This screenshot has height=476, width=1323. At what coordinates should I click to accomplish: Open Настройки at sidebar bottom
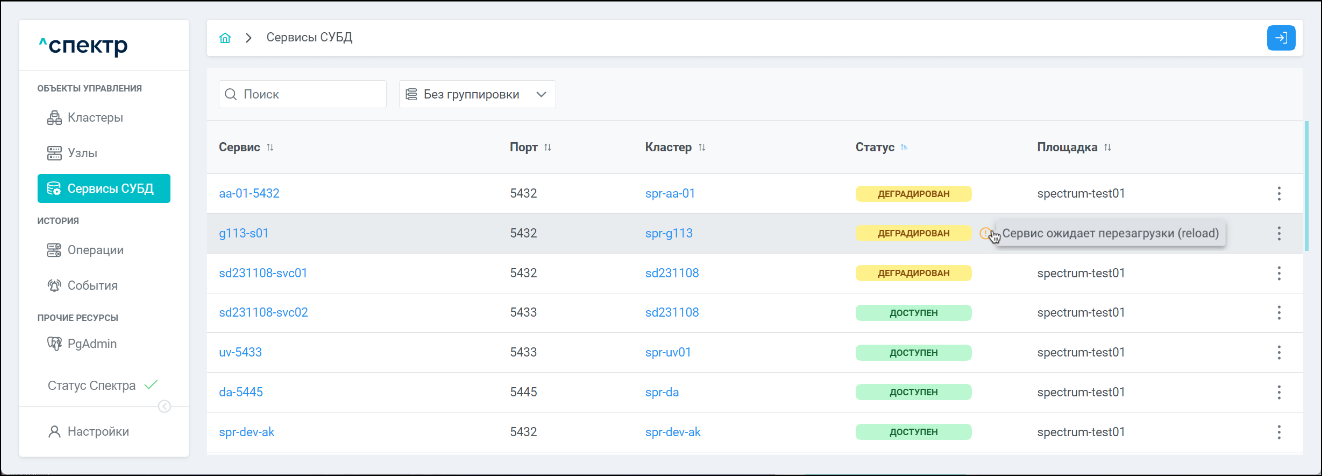[97, 432]
